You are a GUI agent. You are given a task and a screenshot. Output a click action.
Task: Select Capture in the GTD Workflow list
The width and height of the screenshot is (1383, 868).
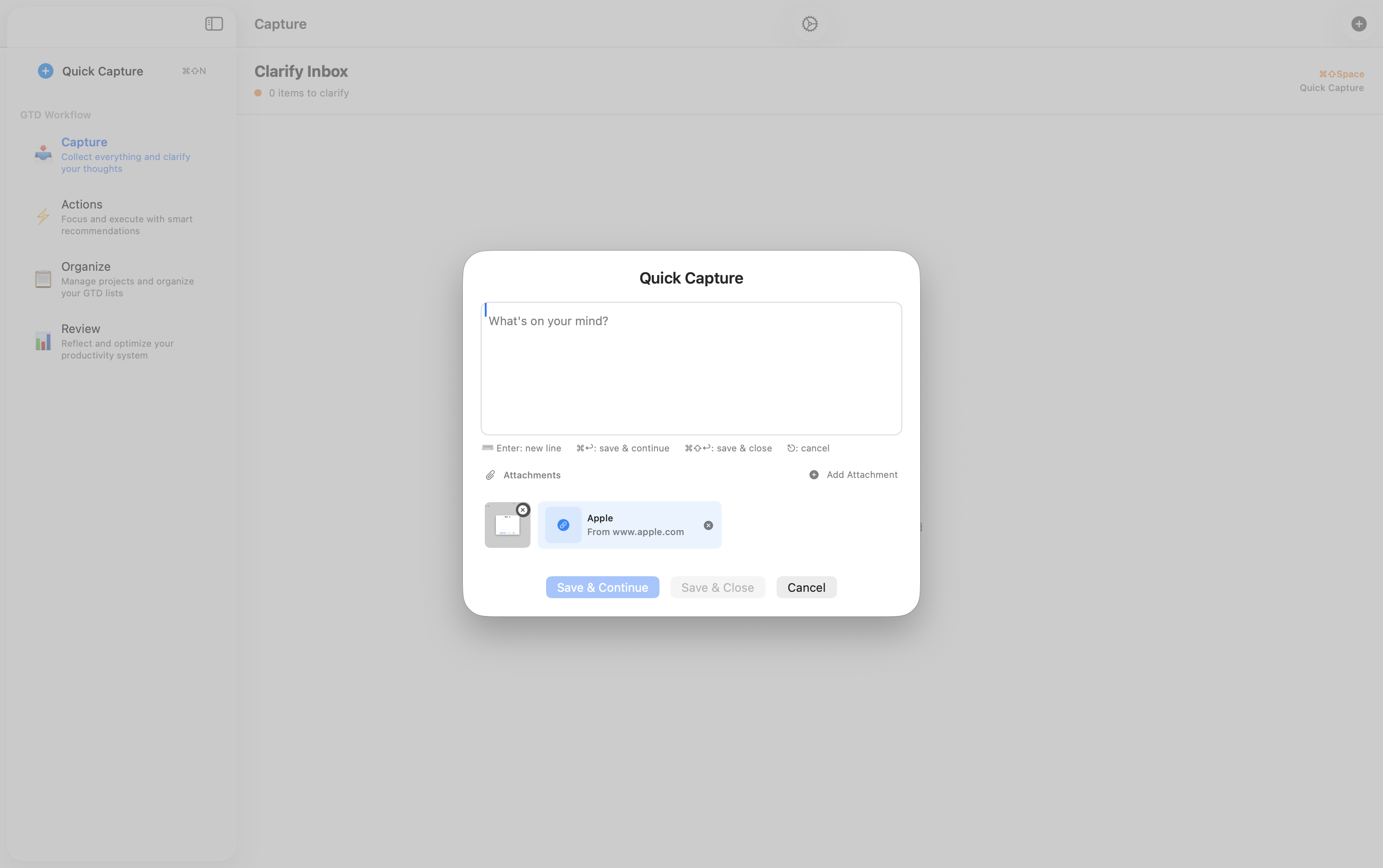point(84,142)
